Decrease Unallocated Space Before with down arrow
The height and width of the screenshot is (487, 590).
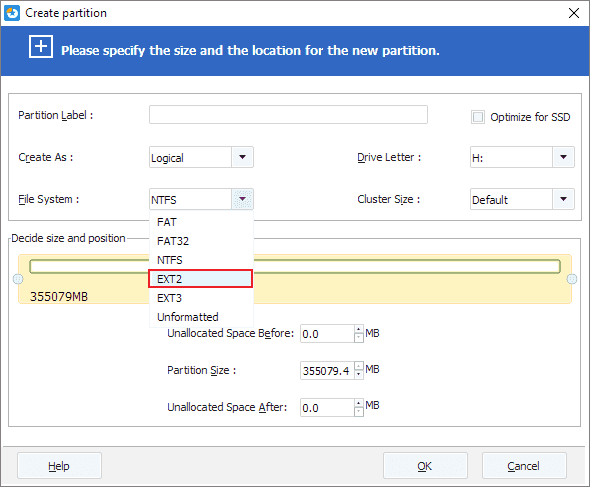point(359,338)
